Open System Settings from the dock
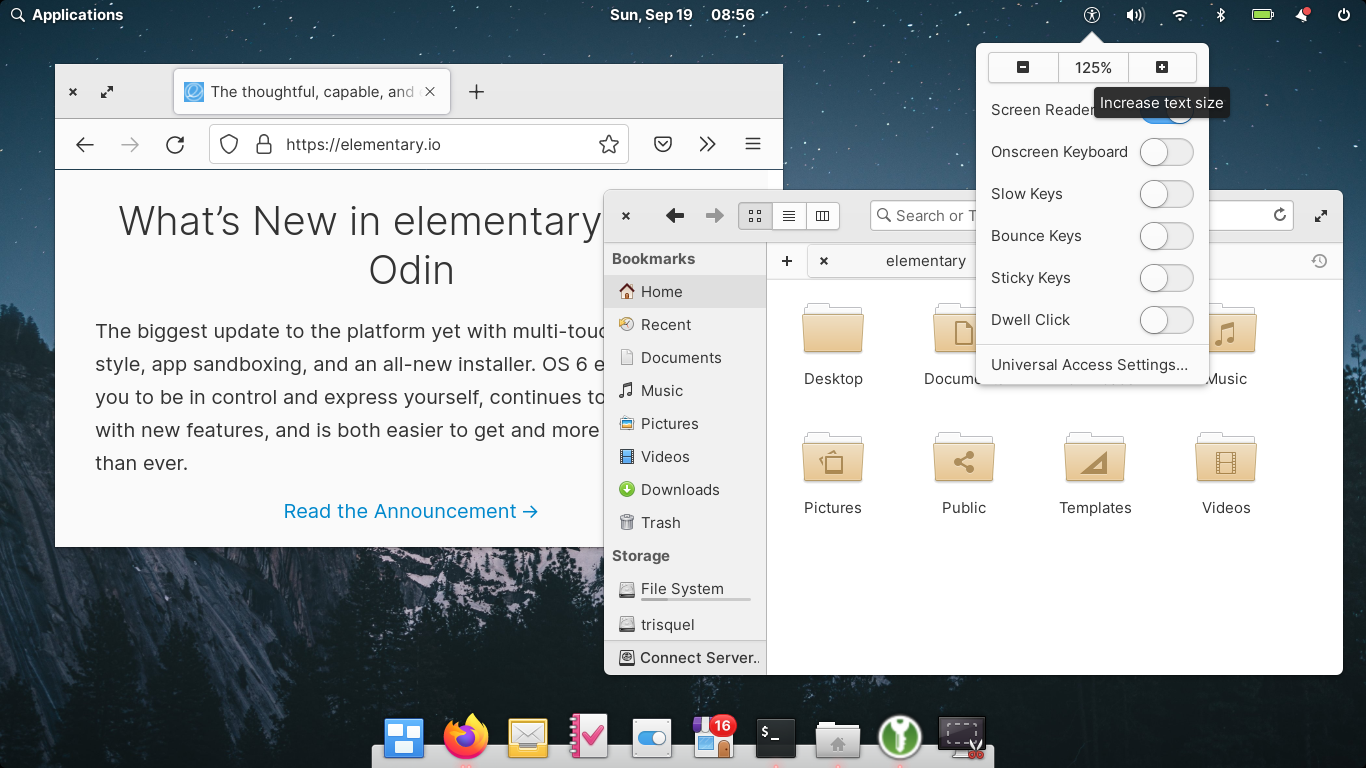The image size is (1366, 768). [x=651, y=738]
